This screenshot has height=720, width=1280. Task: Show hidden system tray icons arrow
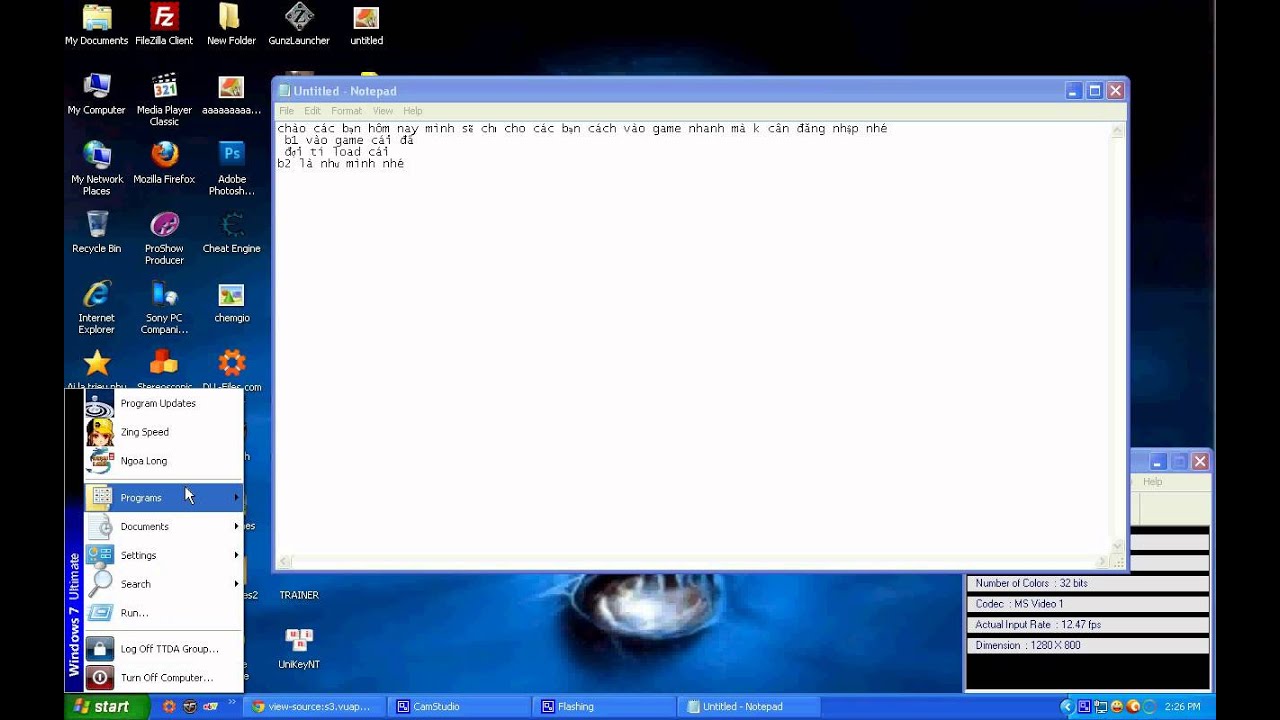tap(1067, 706)
